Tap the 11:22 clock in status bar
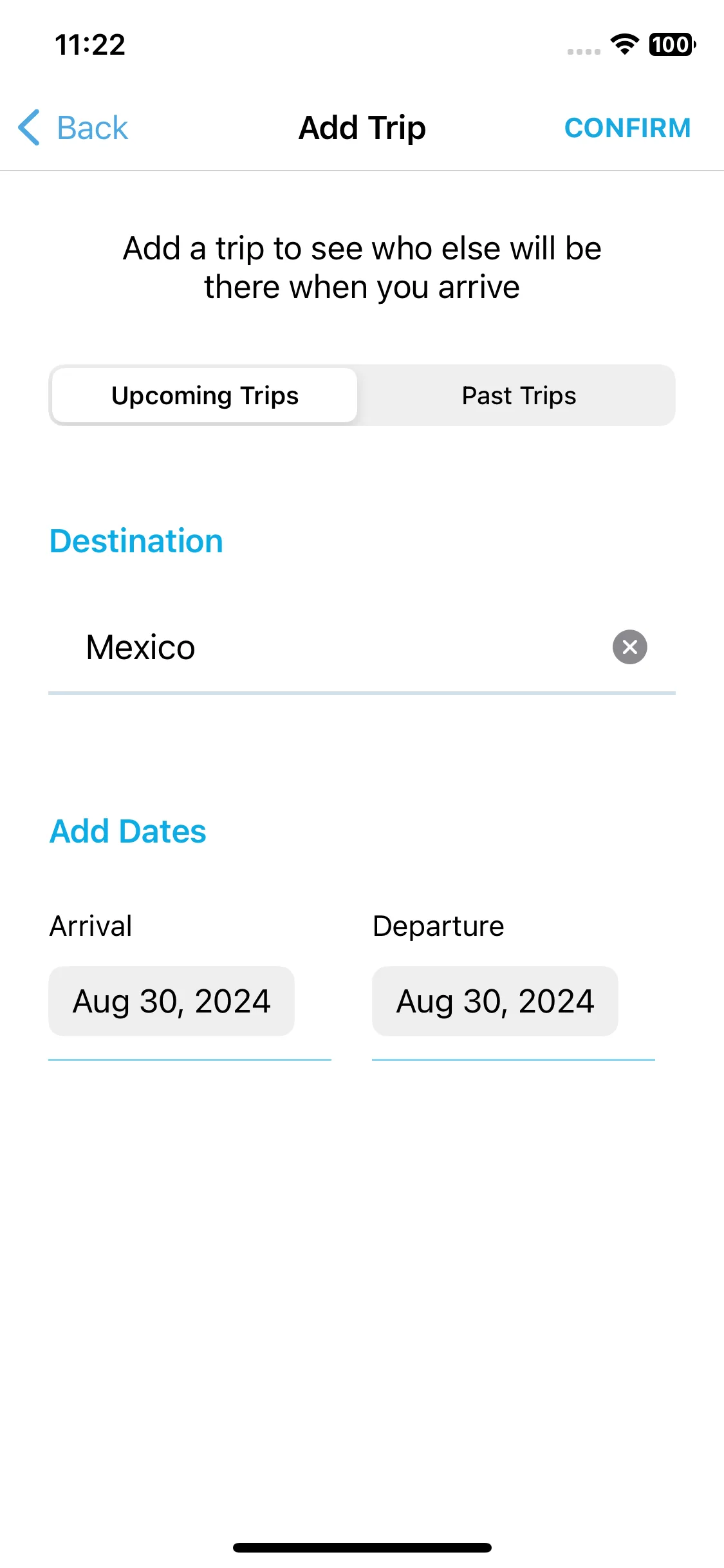724x1568 pixels. tap(90, 45)
